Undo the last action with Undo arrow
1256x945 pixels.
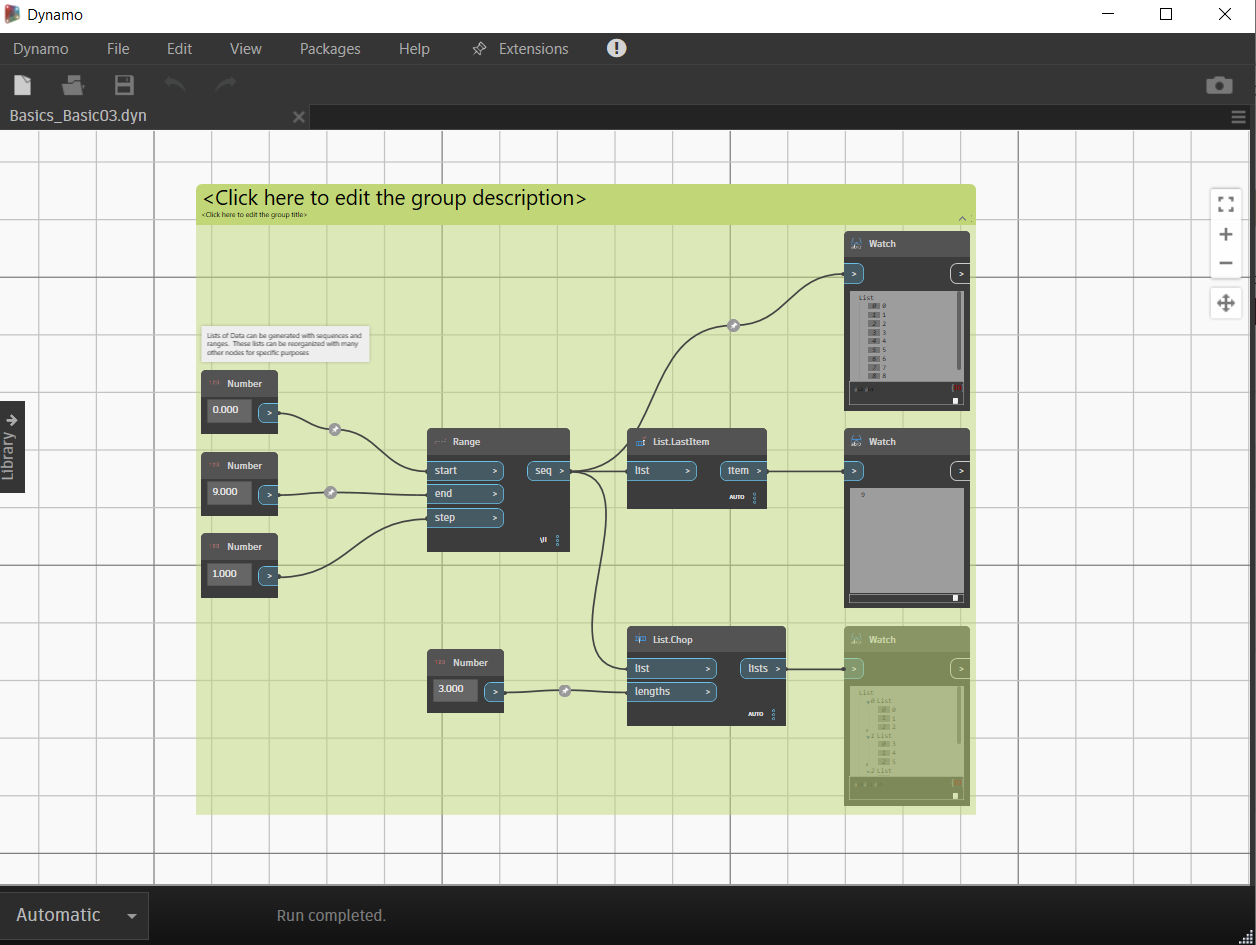(x=175, y=85)
